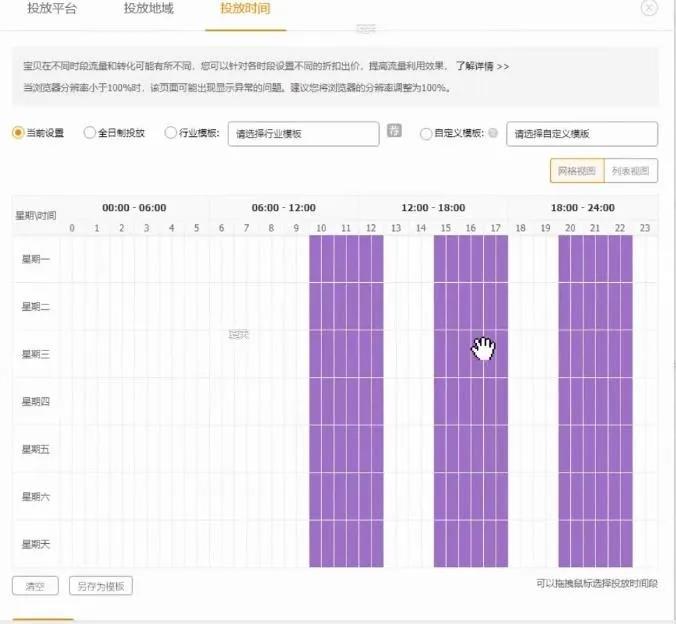Click the help icon next to 自定义模板
The width and height of the screenshot is (676, 624).
click(x=493, y=133)
